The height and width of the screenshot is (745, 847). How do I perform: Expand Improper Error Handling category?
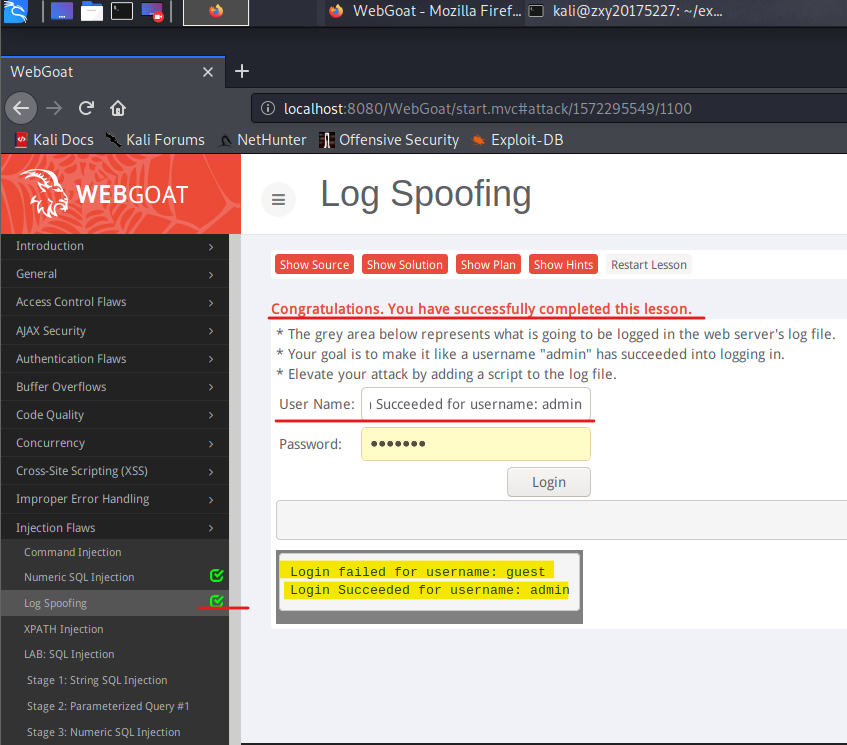[x=115, y=499]
